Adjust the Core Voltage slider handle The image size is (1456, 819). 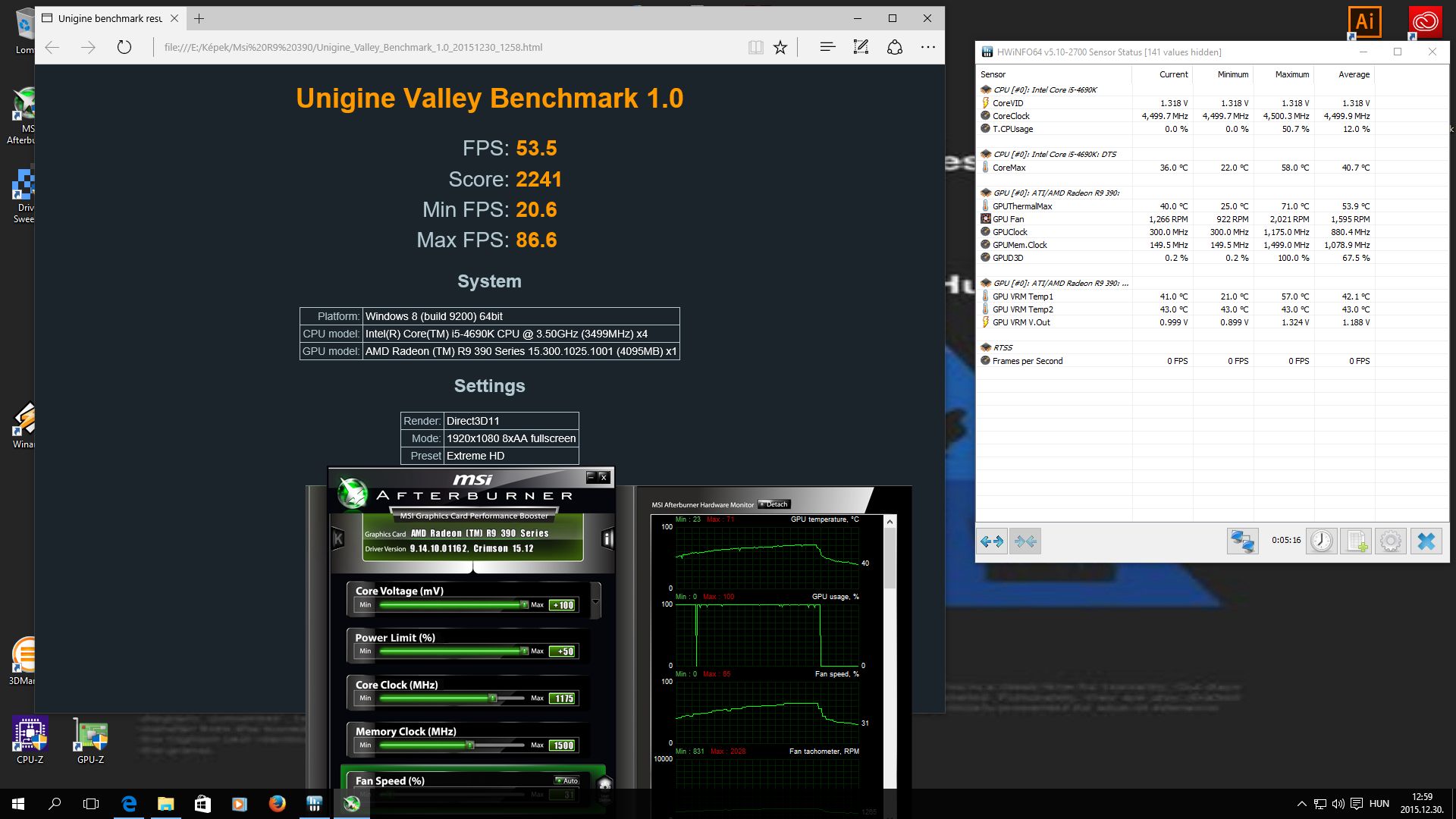coord(524,604)
